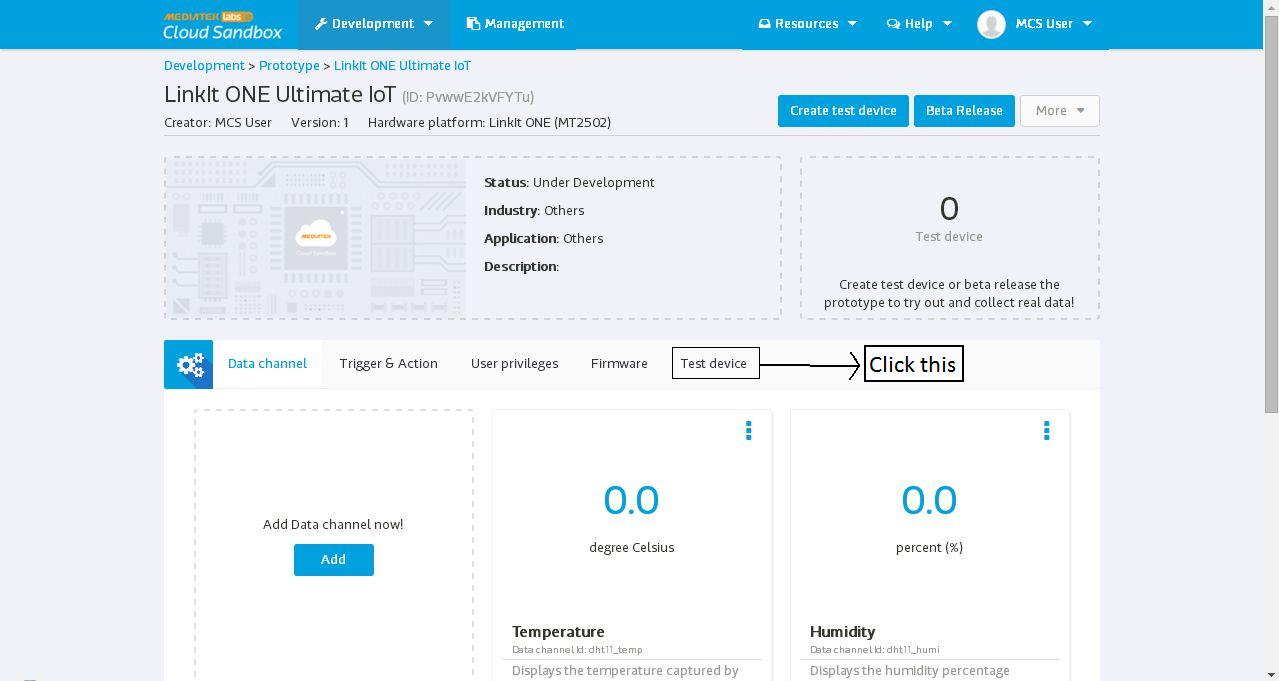
Task: Expand the Help dropdown menu
Action: (x=918, y=24)
